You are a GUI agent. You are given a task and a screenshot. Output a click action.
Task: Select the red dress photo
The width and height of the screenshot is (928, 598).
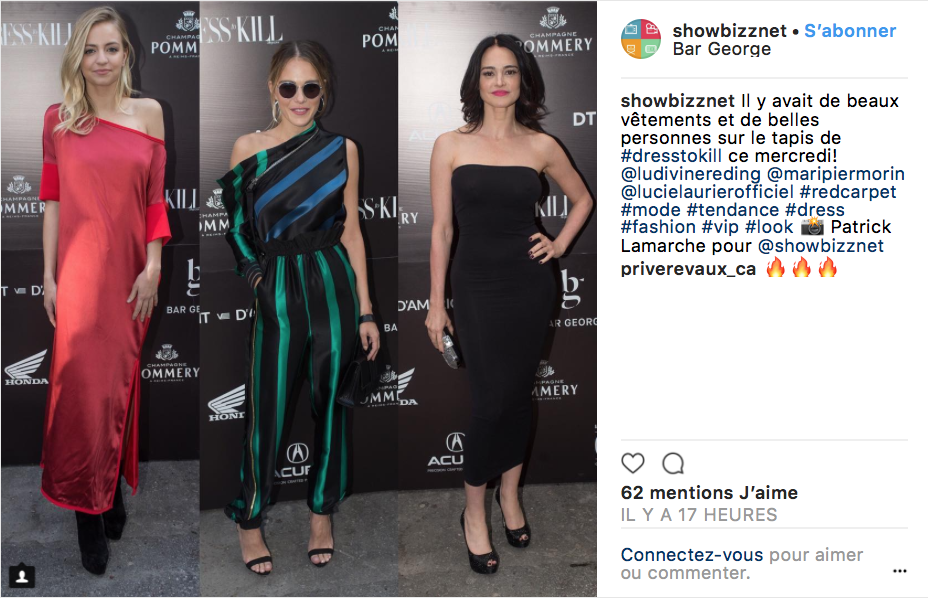(x=100, y=299)
